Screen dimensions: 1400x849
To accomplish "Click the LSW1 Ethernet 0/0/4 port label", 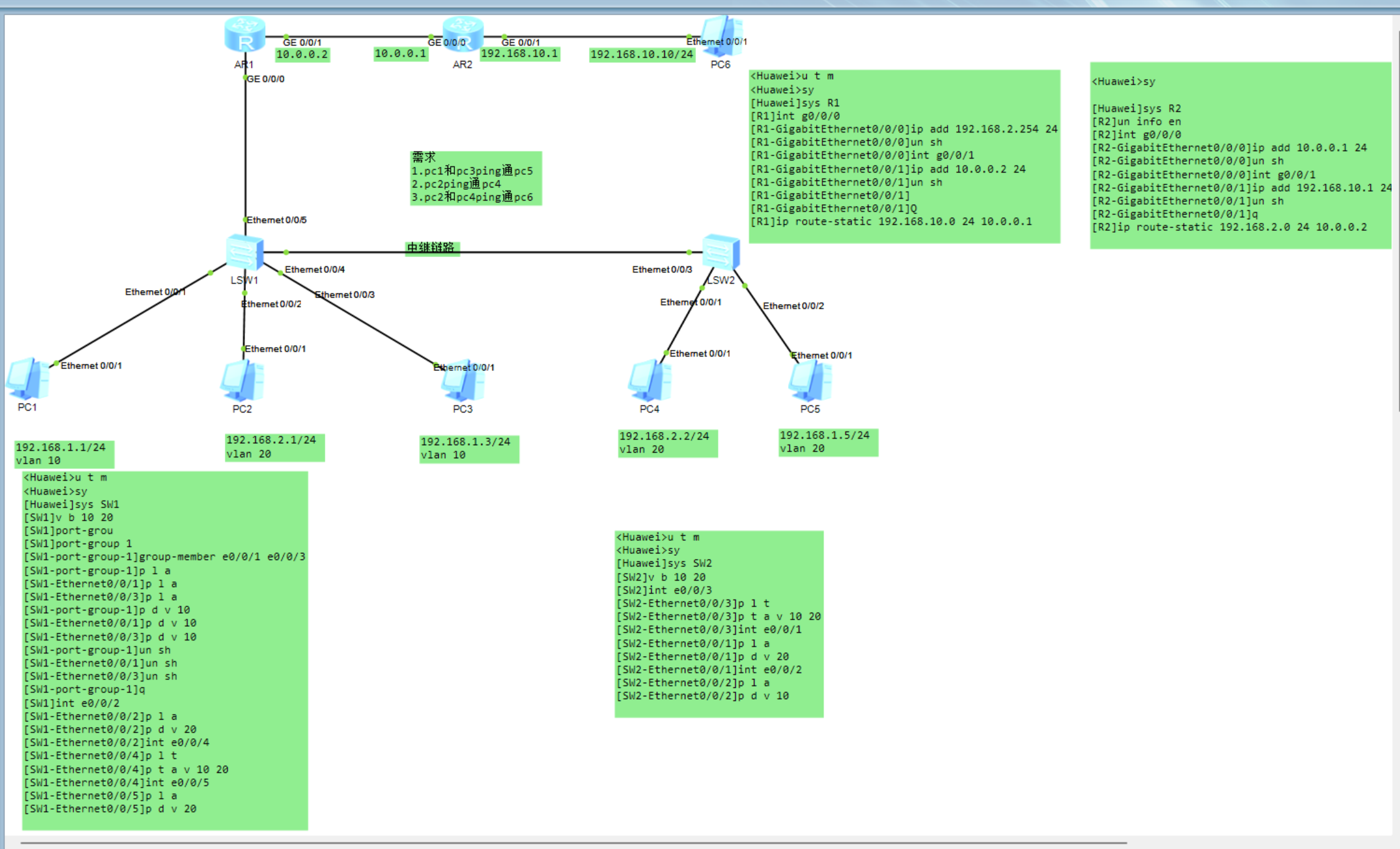I will click(x=314, y=270).
